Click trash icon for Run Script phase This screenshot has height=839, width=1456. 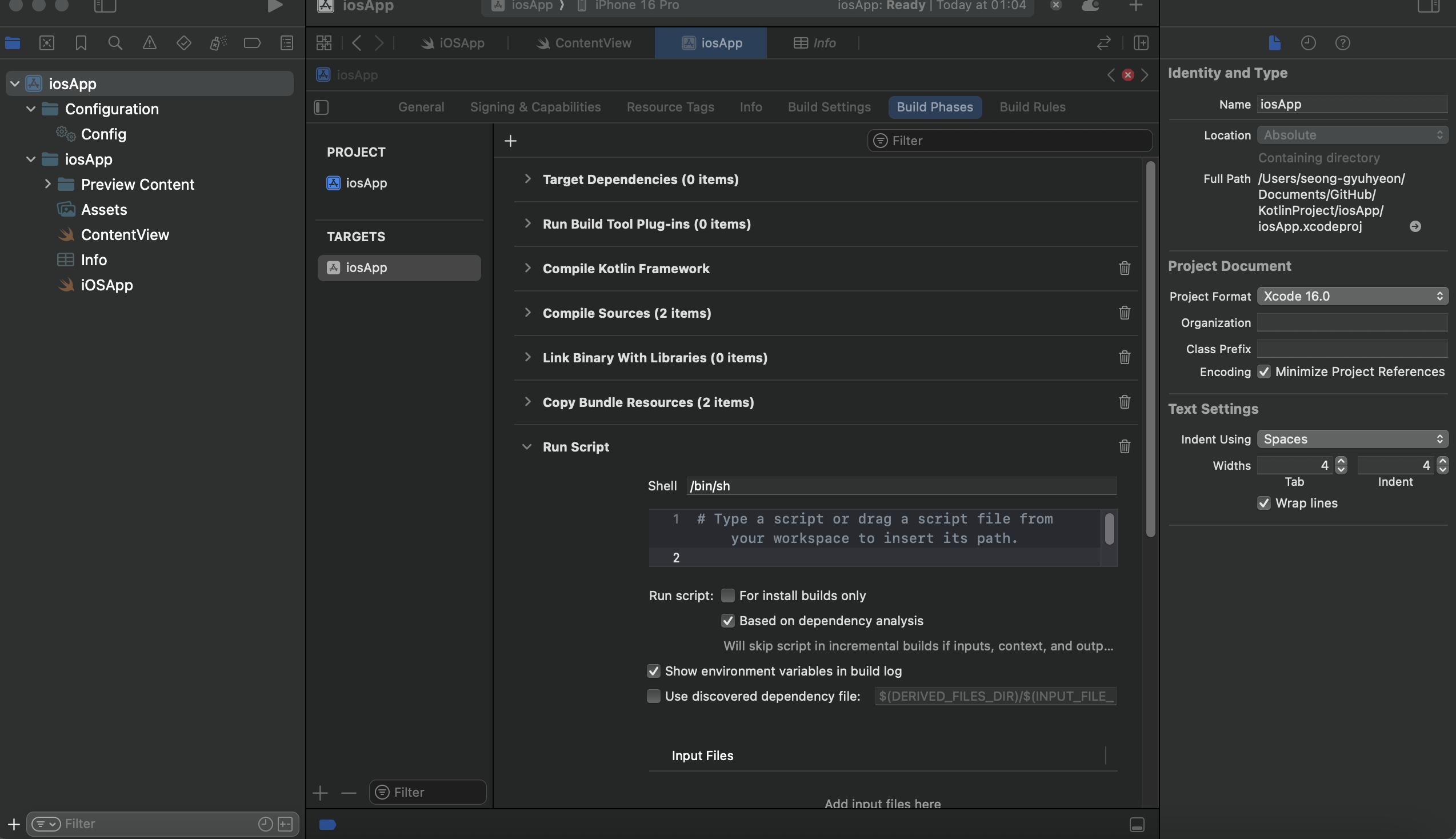(1124, 447)
